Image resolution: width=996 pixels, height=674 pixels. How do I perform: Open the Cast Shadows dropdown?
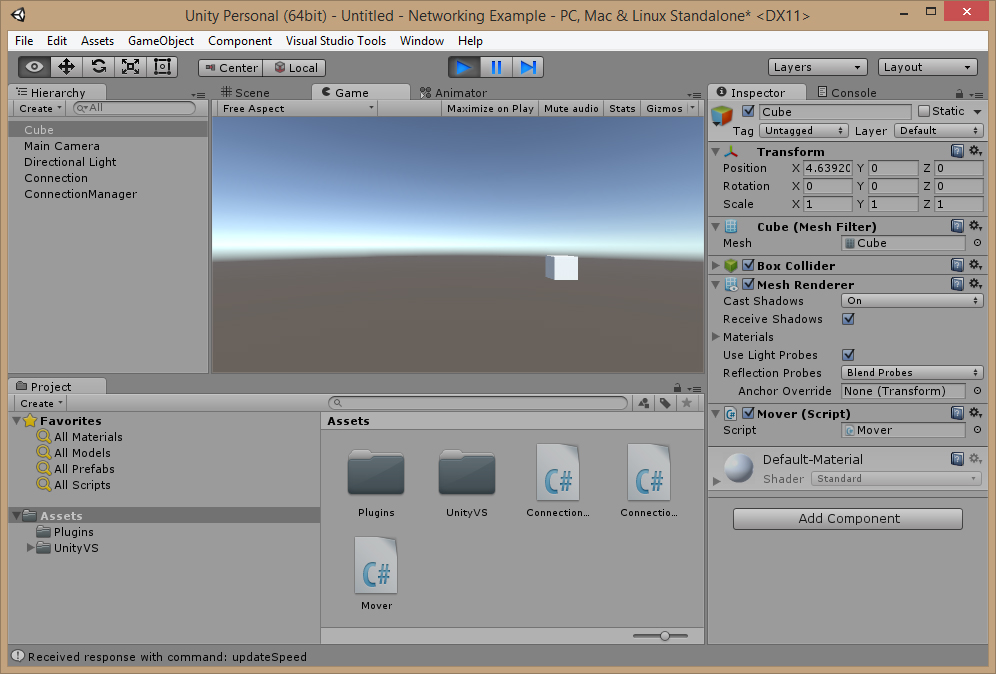(x=912, y=300)
